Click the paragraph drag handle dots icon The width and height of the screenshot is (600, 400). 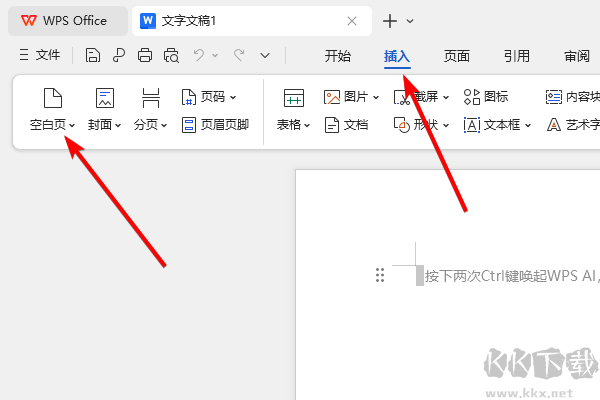click(x=380, y=275)
